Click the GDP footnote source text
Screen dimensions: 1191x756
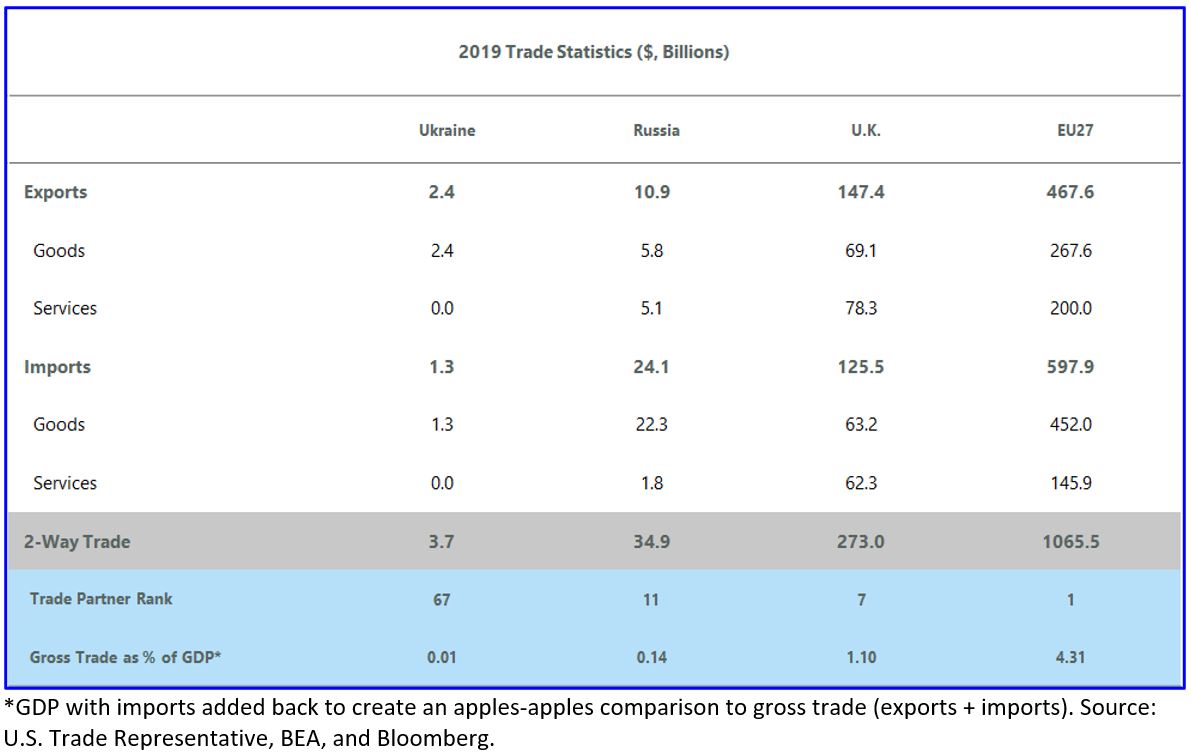point(580,722)
